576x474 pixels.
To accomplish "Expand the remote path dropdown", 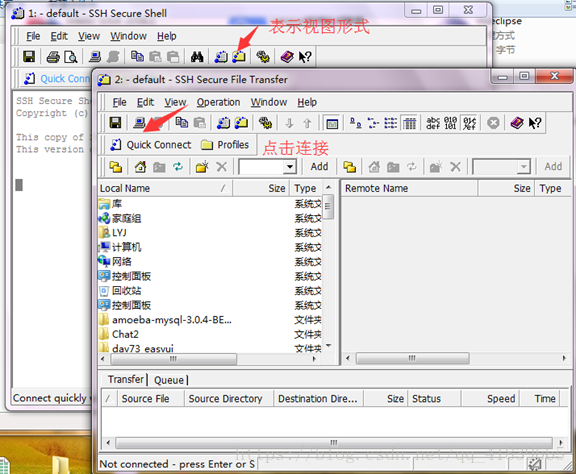I will point(523,167).
